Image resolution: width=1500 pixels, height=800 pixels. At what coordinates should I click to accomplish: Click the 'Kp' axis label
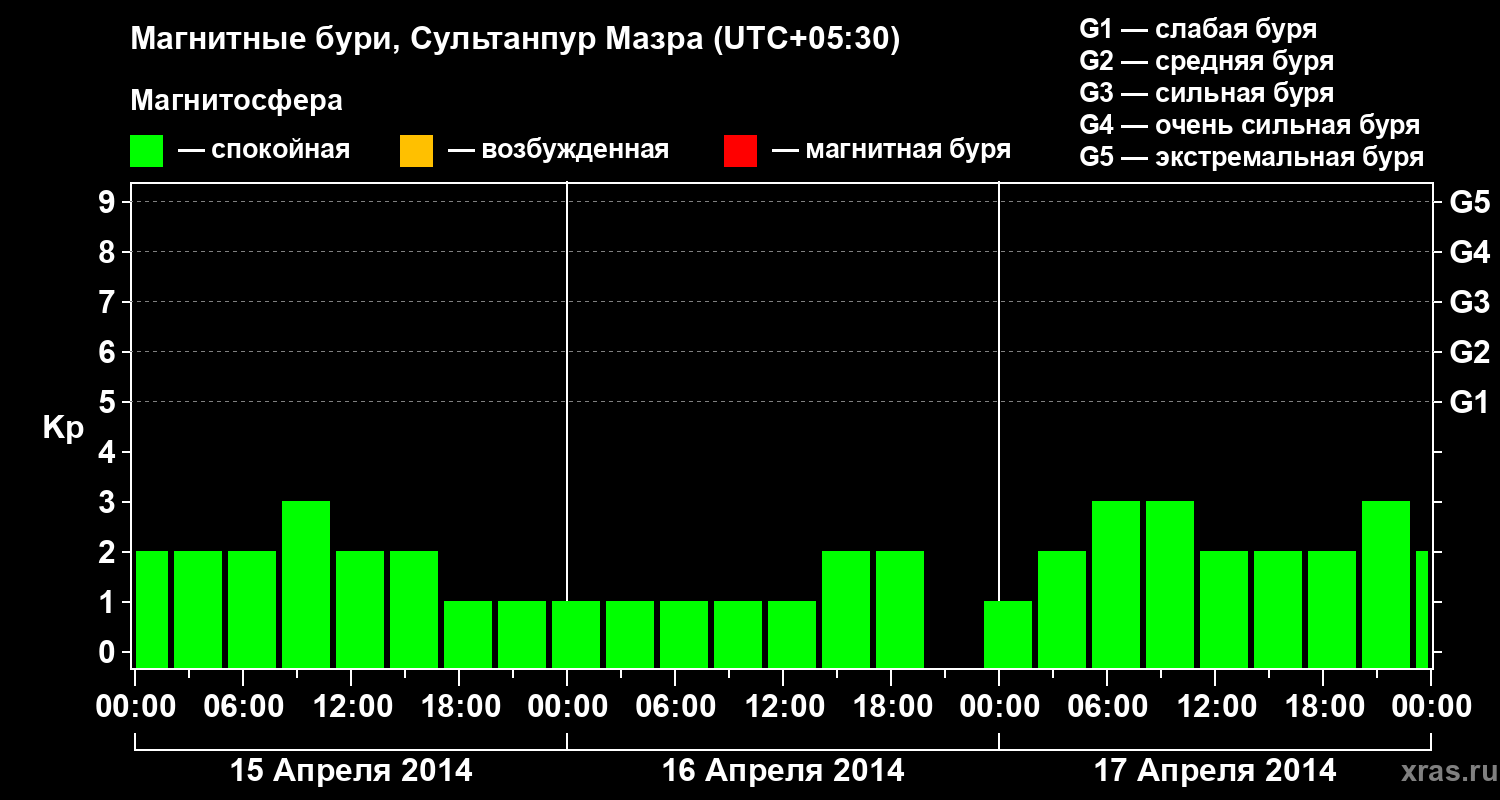coord(63,428)
